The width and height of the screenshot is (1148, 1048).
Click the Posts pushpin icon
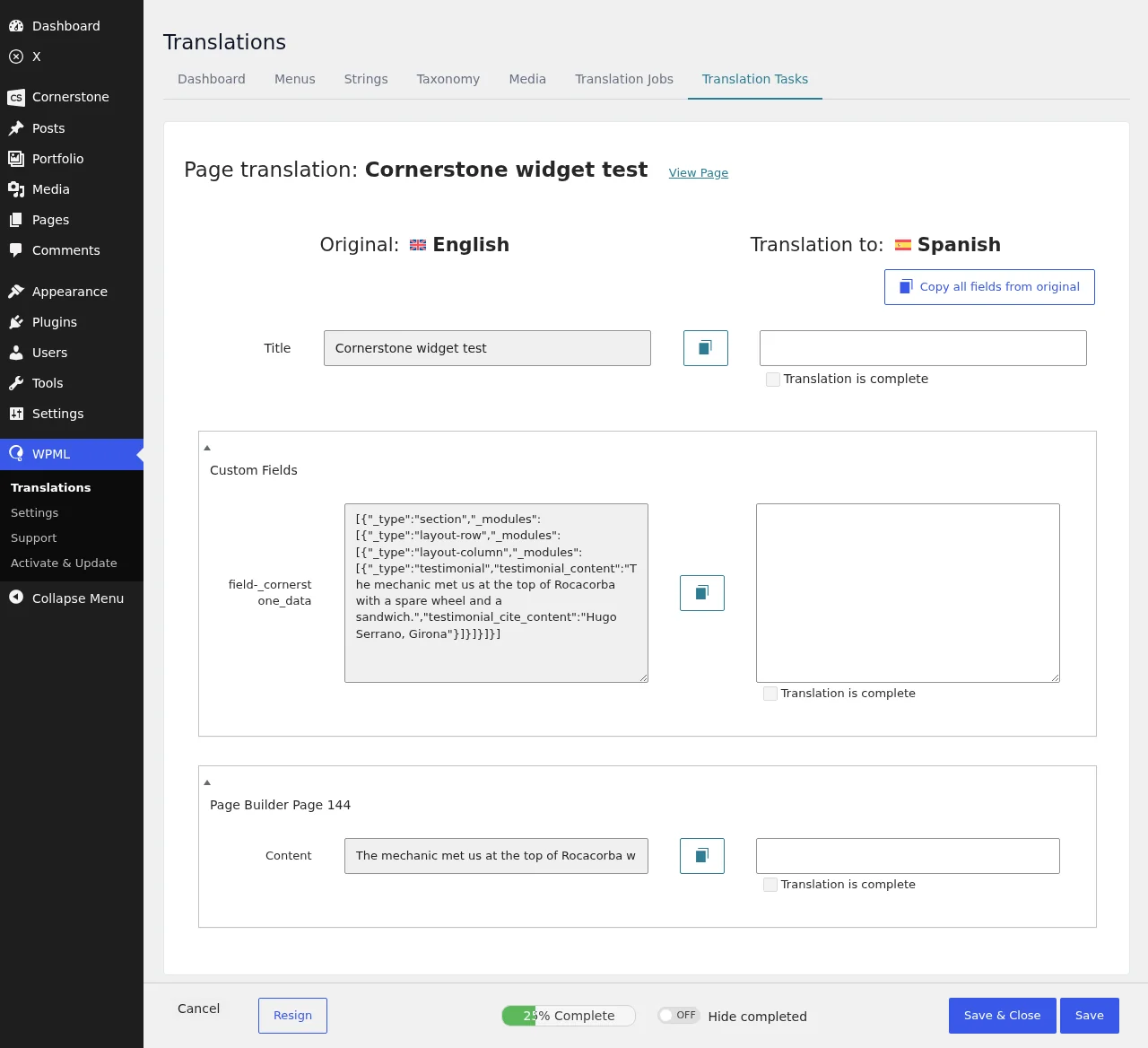pos(16,128)
